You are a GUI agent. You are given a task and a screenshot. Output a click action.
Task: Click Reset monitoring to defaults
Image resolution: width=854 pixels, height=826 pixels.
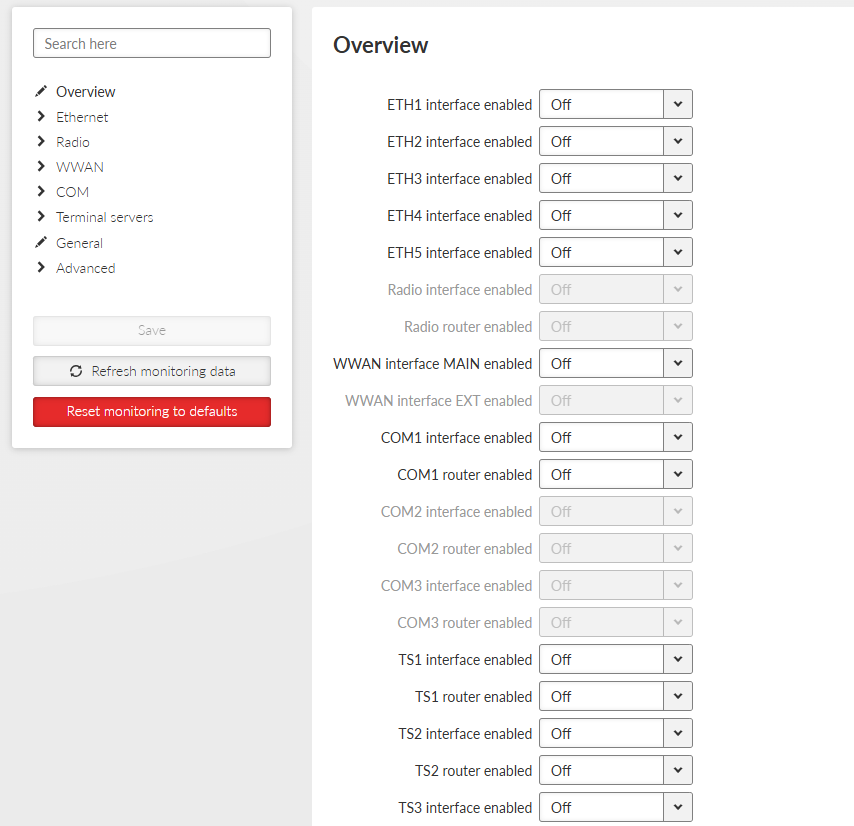coord(151,411)
